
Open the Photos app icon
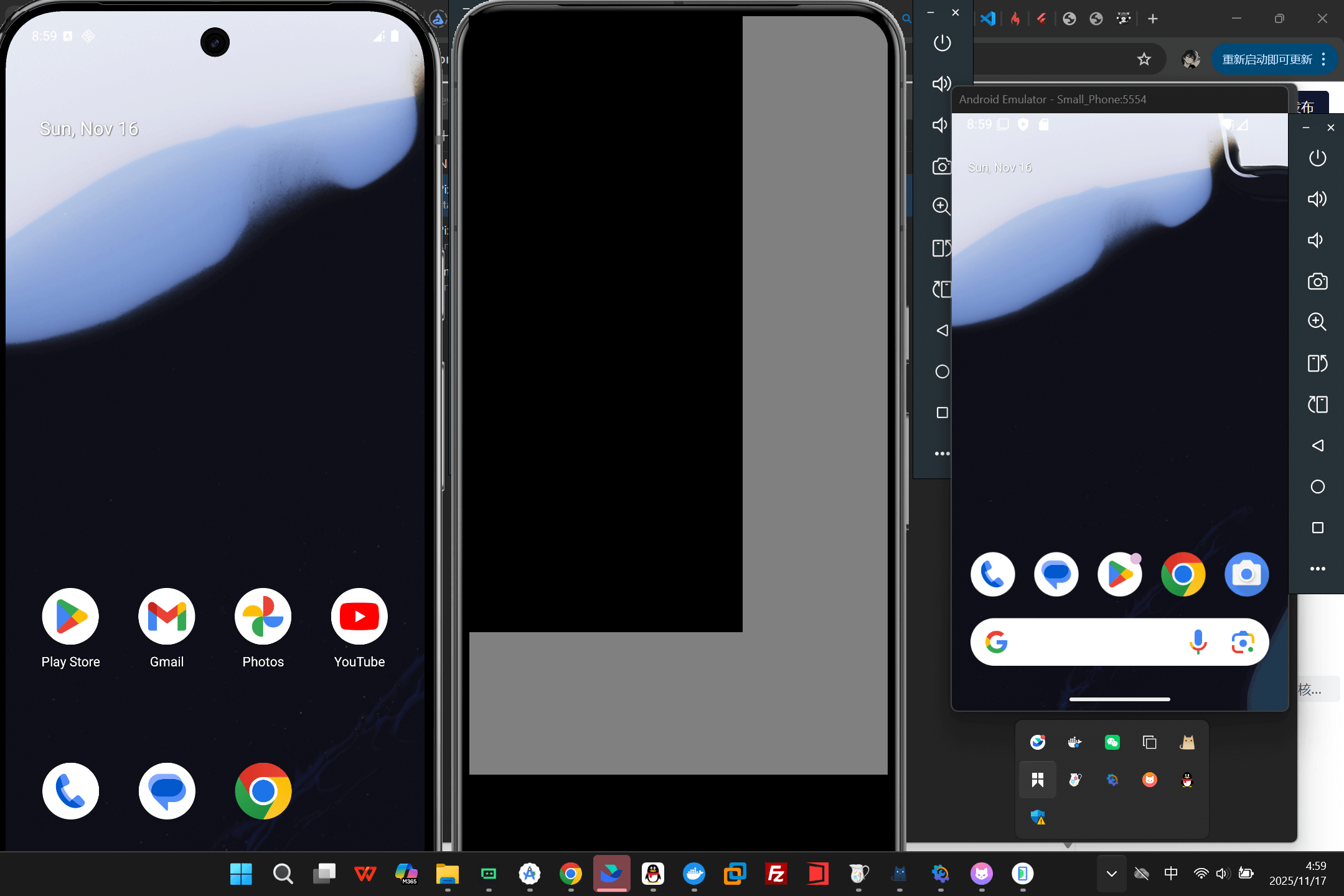[x=263, y=617]
